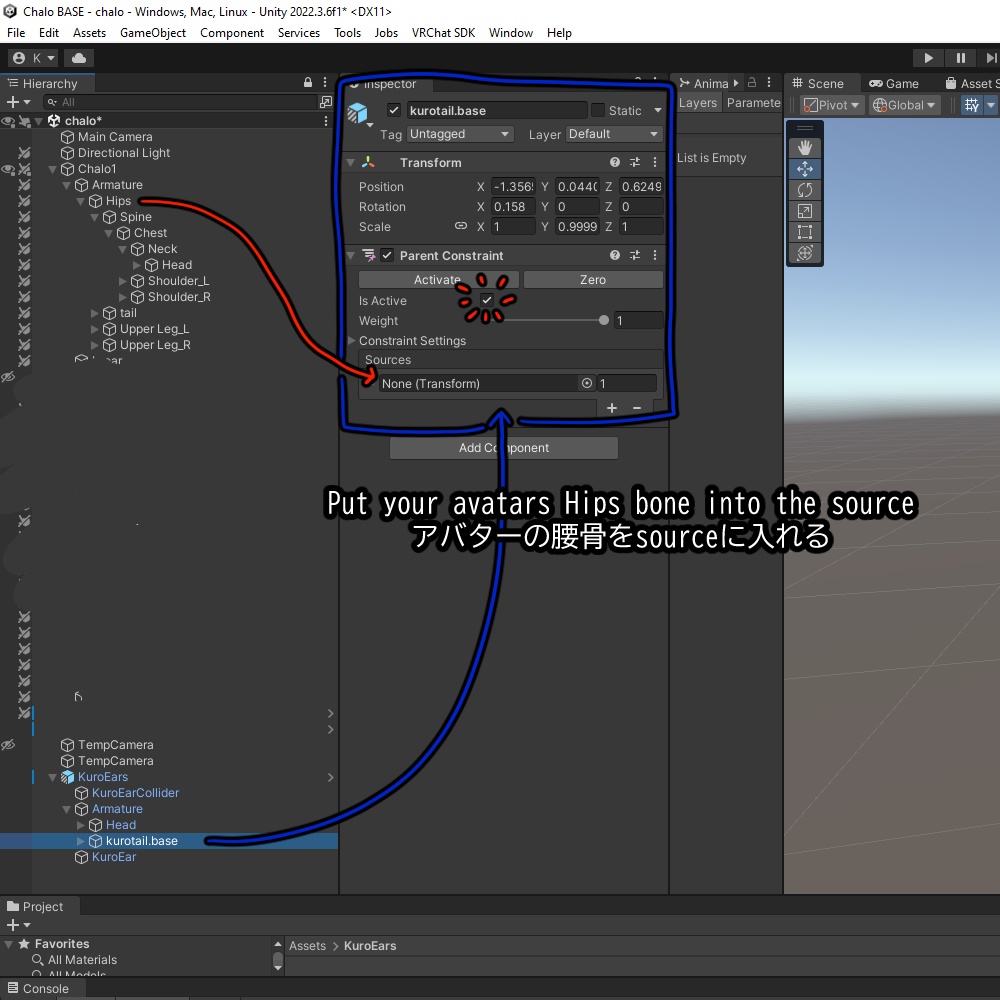
Task: Select KuroEarCollider in Hierarchy
Action: [x=135, y=793]
